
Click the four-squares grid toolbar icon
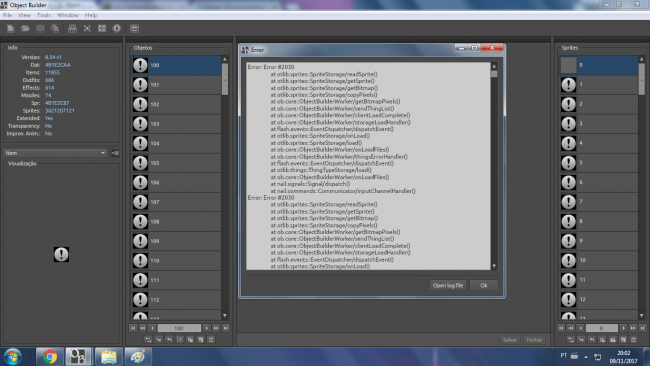(102, 28)
